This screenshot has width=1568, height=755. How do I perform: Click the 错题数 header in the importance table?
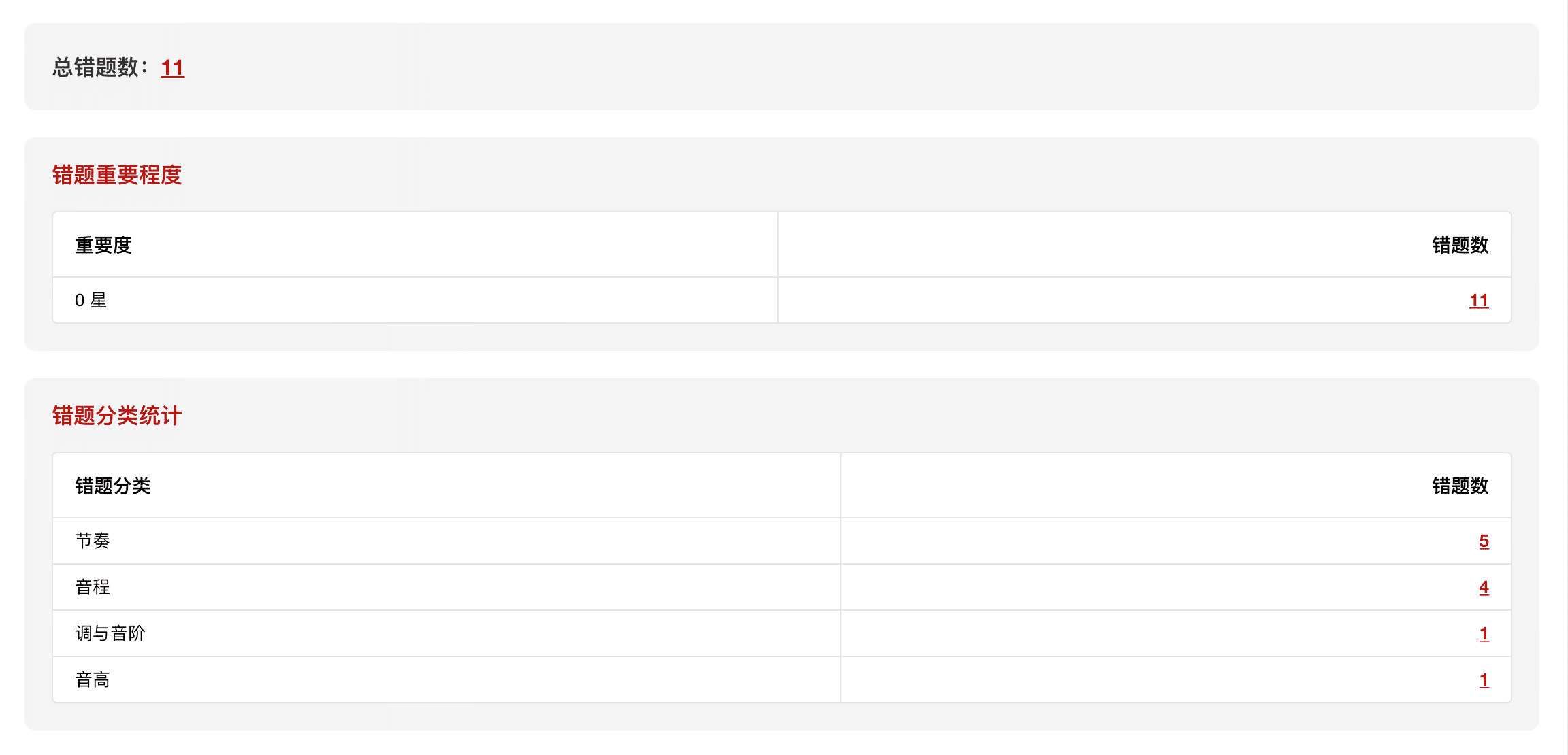pyautogui.click(x=1460, y=246)
